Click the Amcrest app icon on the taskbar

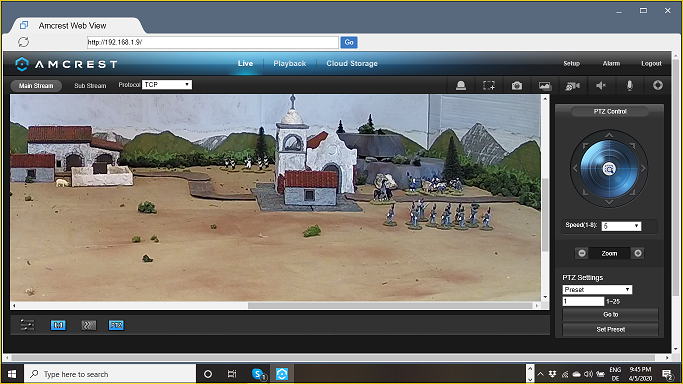(282, 374)
